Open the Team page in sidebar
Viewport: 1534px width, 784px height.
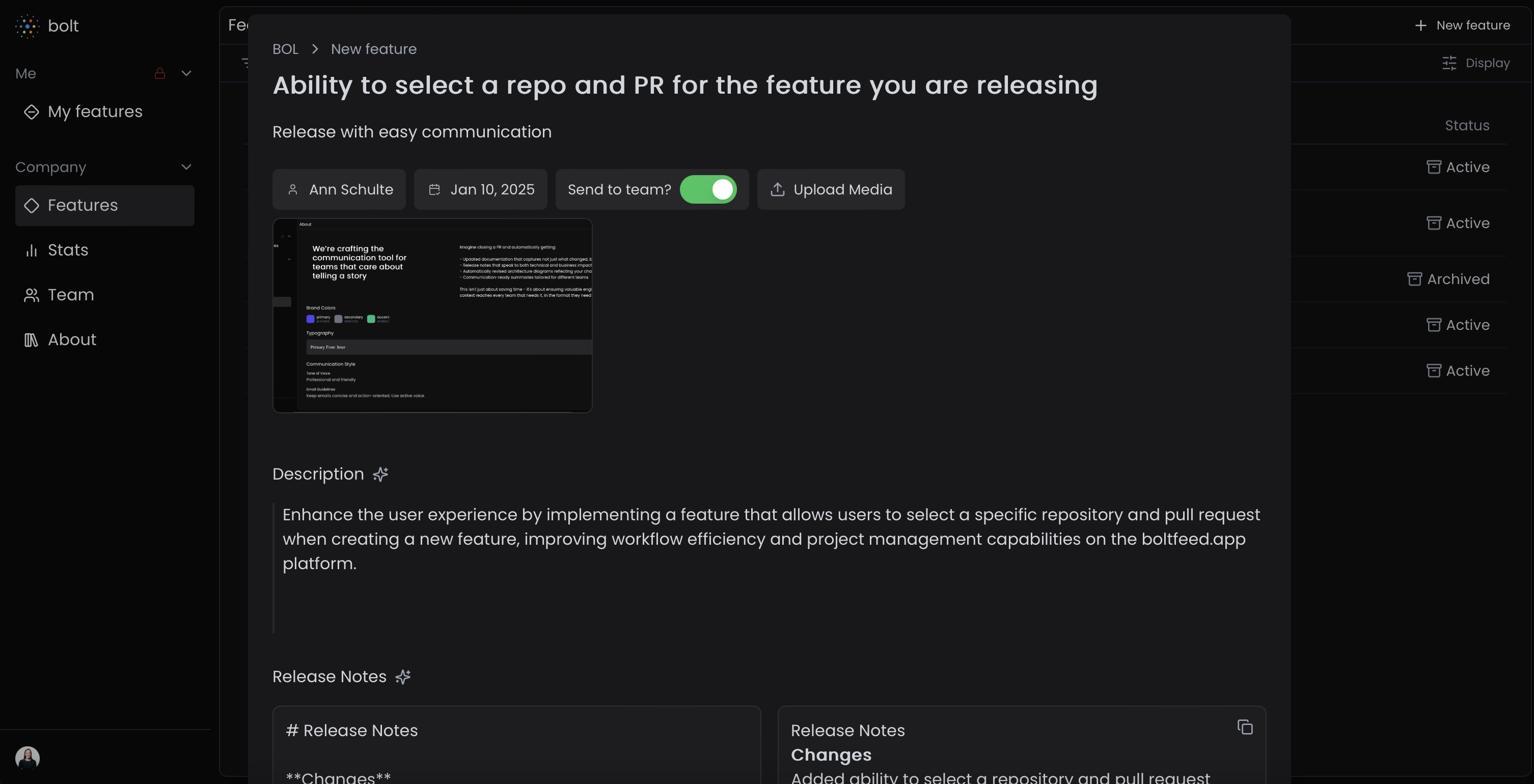(70, 295)
